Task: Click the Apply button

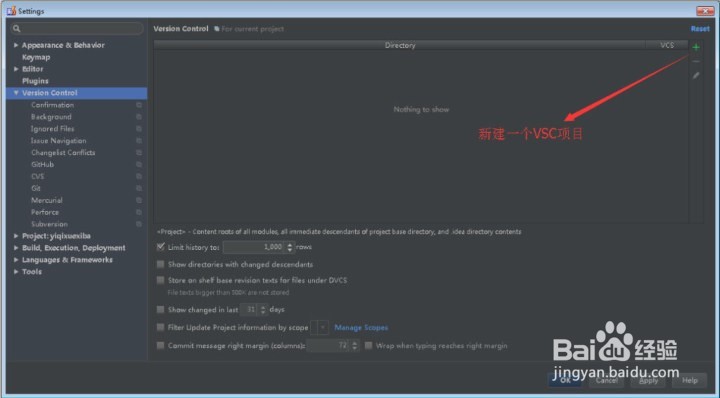Action: (x=648, y=380)
